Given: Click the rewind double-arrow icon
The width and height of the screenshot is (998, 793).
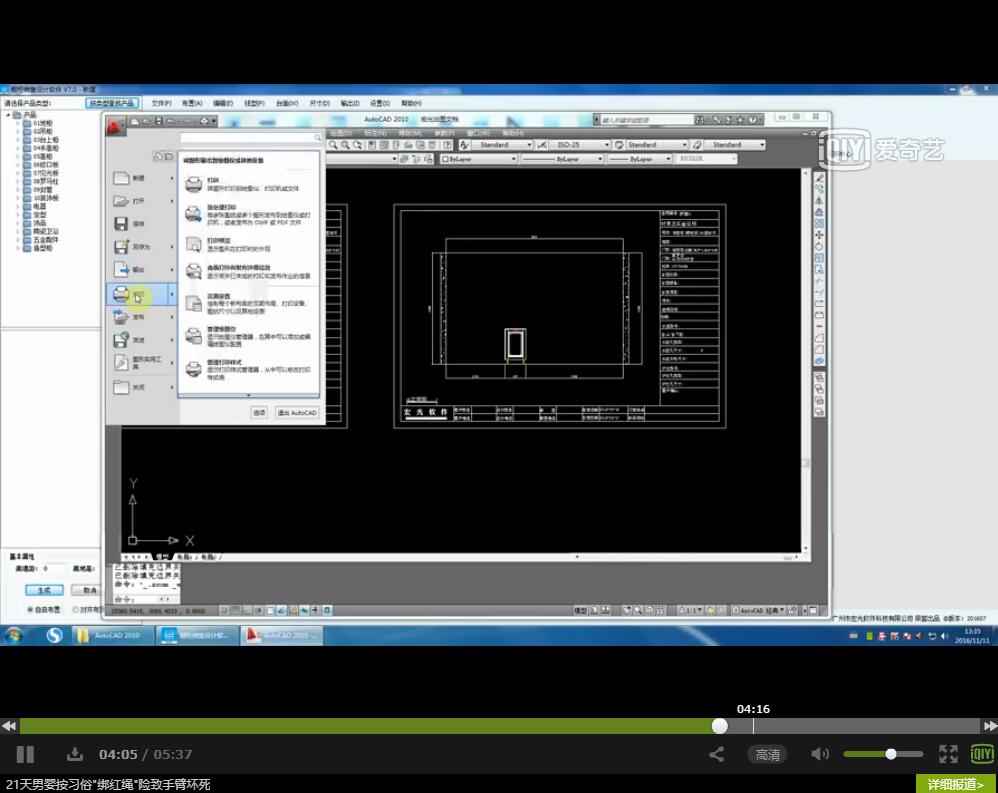Looking at the screenshot, I should 9,726.
